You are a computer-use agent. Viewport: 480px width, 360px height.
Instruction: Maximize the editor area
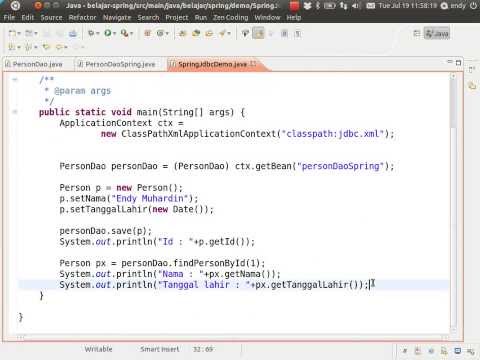tap(458, 63)
